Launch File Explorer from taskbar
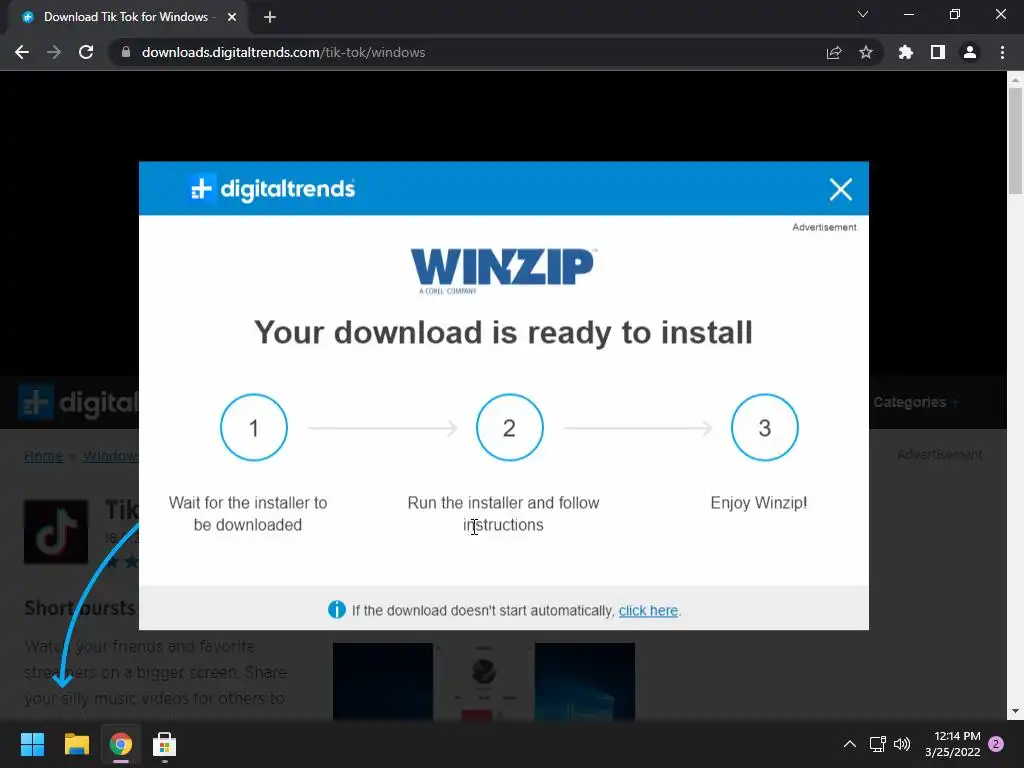Image resolution: width=1024 pixels, height=768 pixels. point(76,744)
